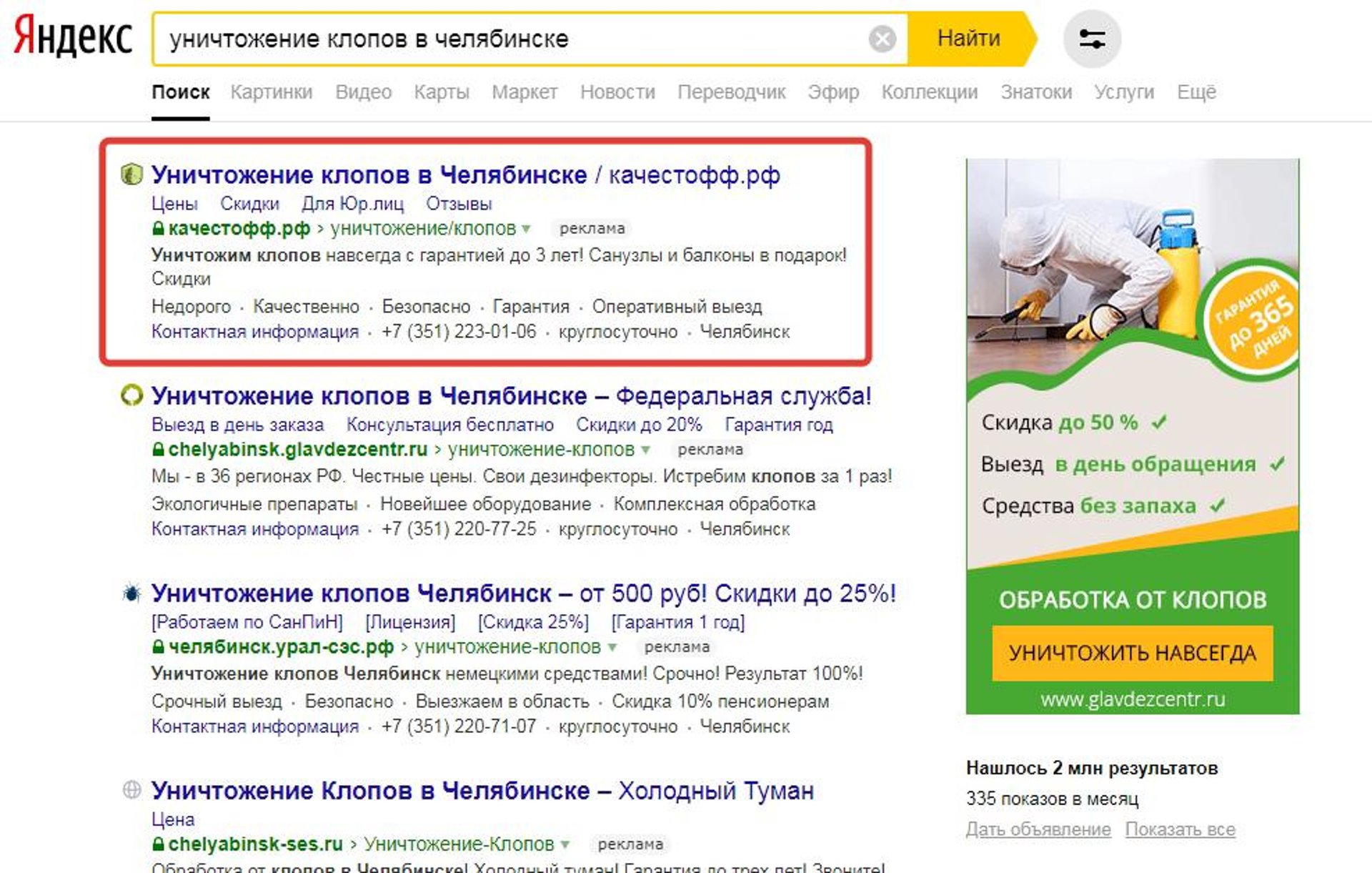Image resolution: width=1372 pixels, height=873 pixels.
Task: Click the lock icon beside качестофф.рф
Action: (x=158, y=228)
